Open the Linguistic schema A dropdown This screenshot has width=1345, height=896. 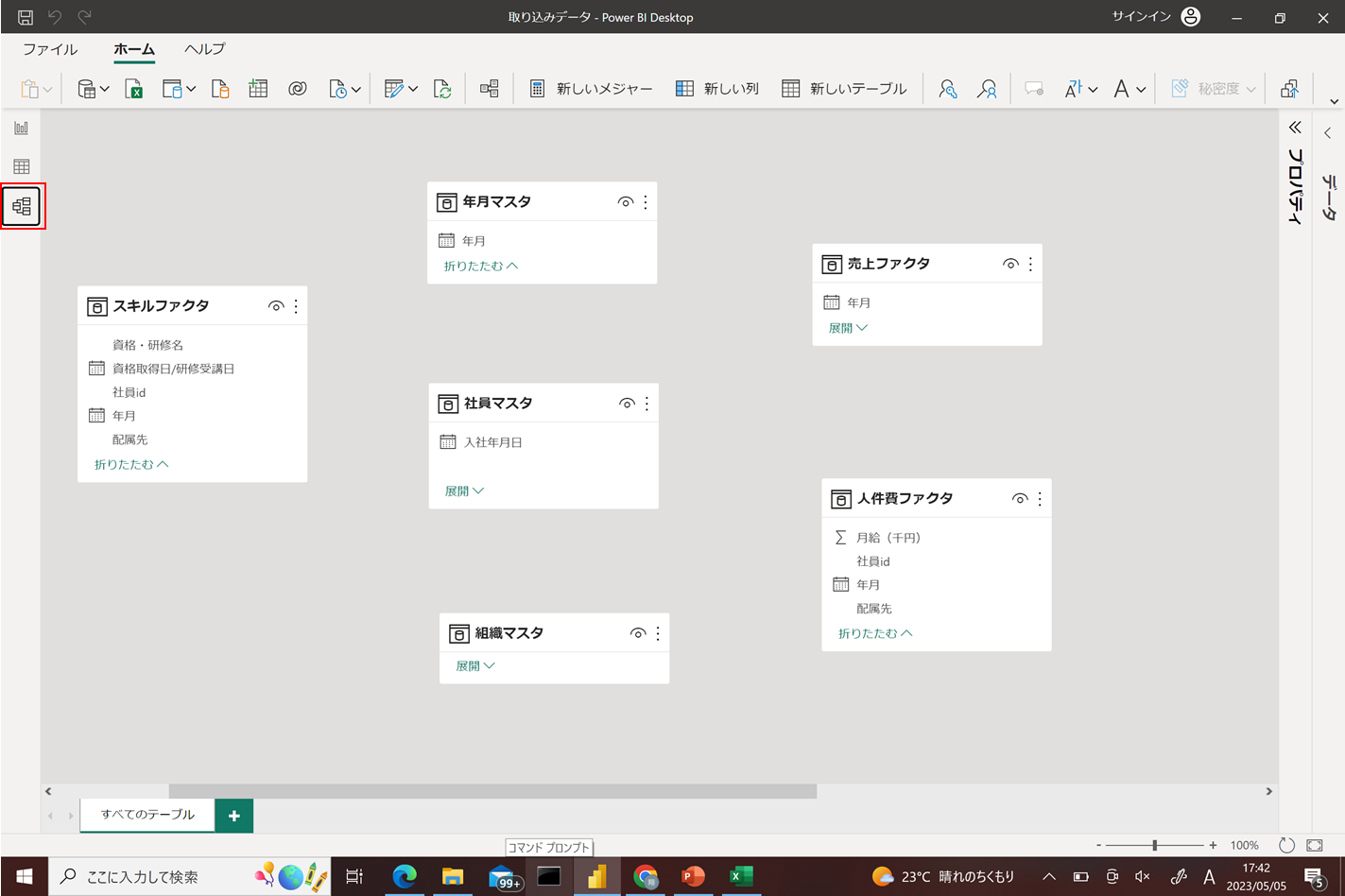pyautogui.click(x=1129, y=89)
